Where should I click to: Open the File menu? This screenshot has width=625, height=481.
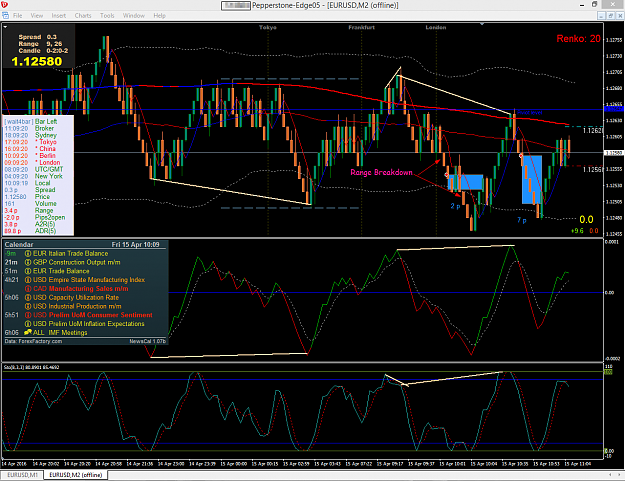pyautogui.click(x=18, y=16)
